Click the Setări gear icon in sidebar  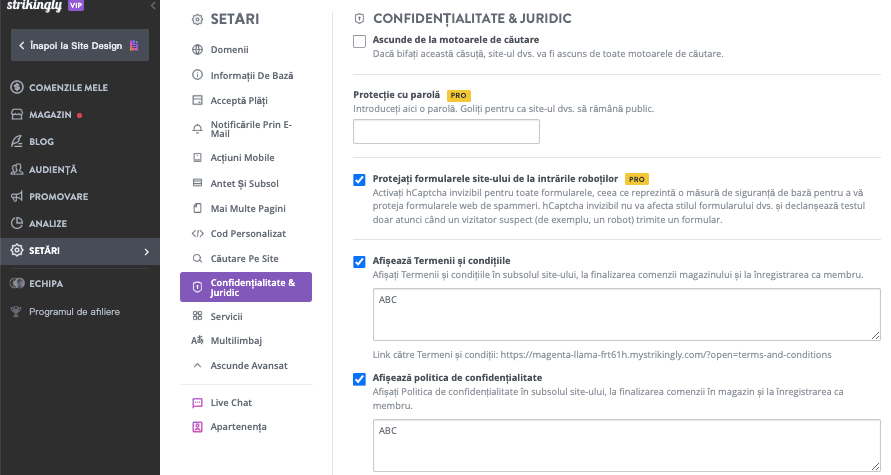17,251
